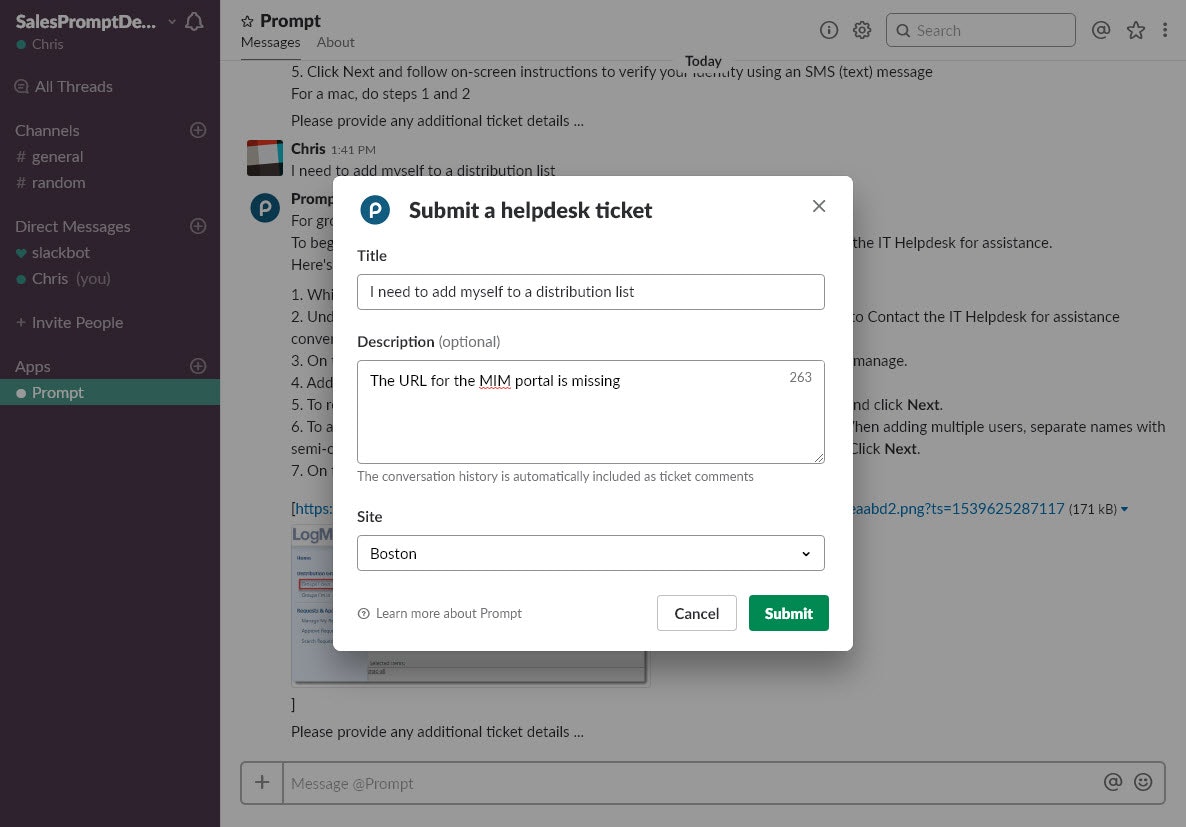This screenshot has width=1186, height=827.
Task: Cancel the helpdesk ticket dialog
Action: [x=696, y=613]
